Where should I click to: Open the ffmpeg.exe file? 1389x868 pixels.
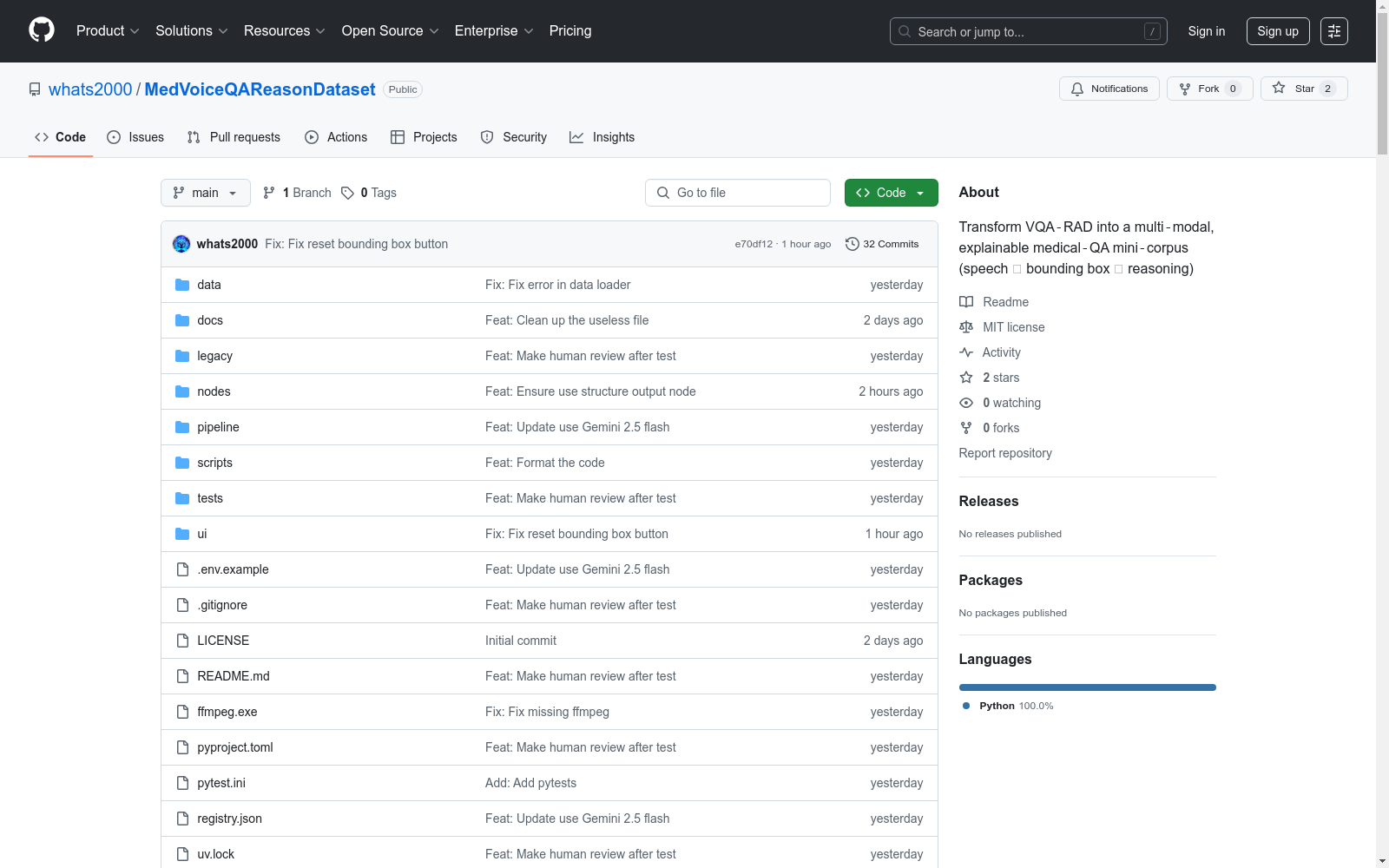click(x=227, y=712)
